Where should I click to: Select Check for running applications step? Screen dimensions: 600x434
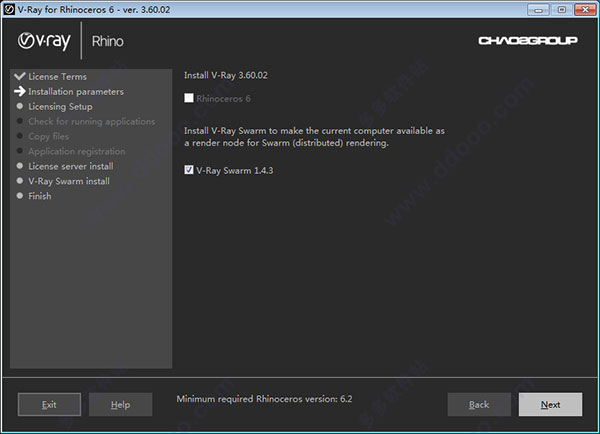(x=92, y=122)
